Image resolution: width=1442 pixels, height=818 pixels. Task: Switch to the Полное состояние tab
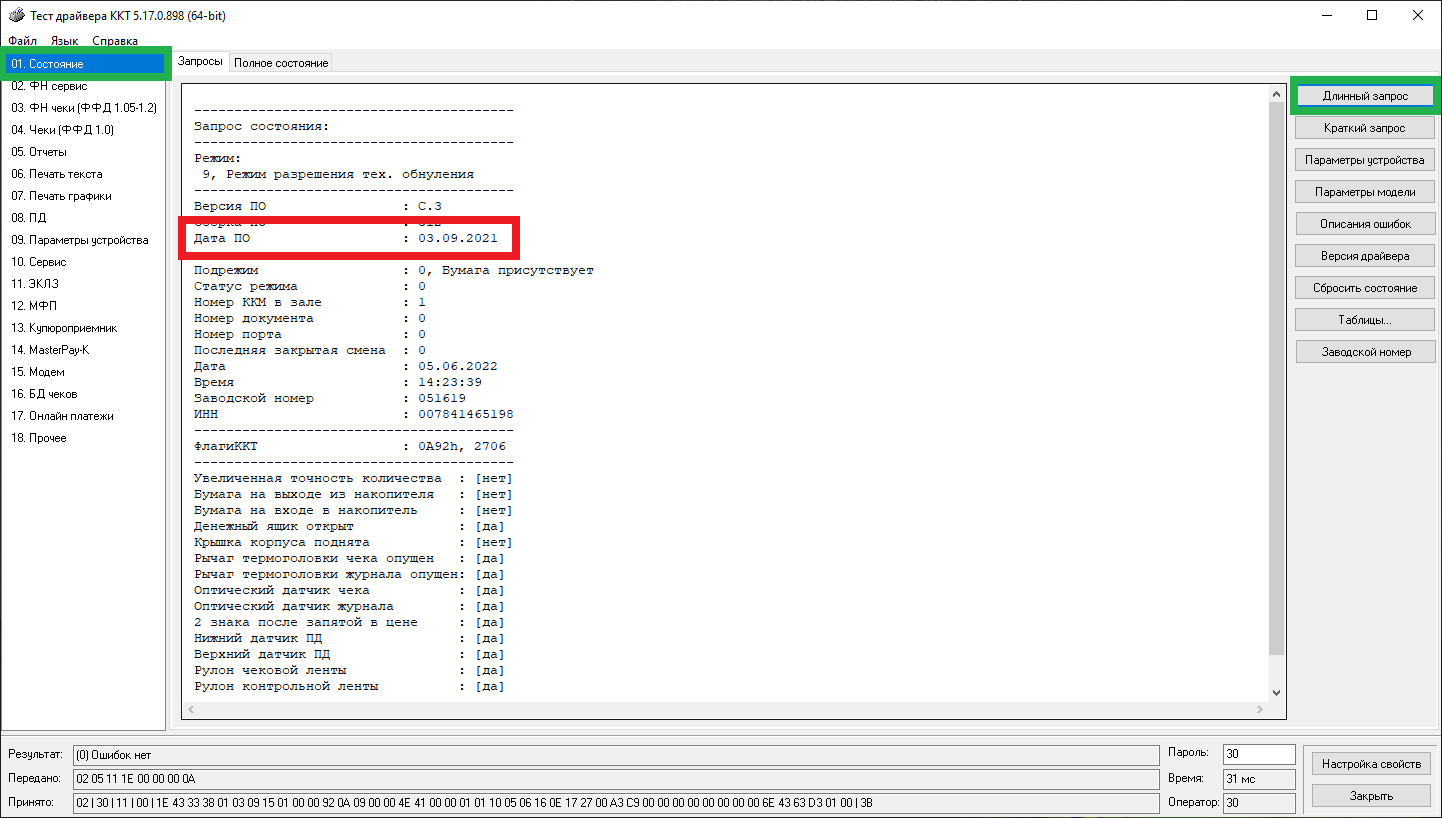(x=281, y=63)
